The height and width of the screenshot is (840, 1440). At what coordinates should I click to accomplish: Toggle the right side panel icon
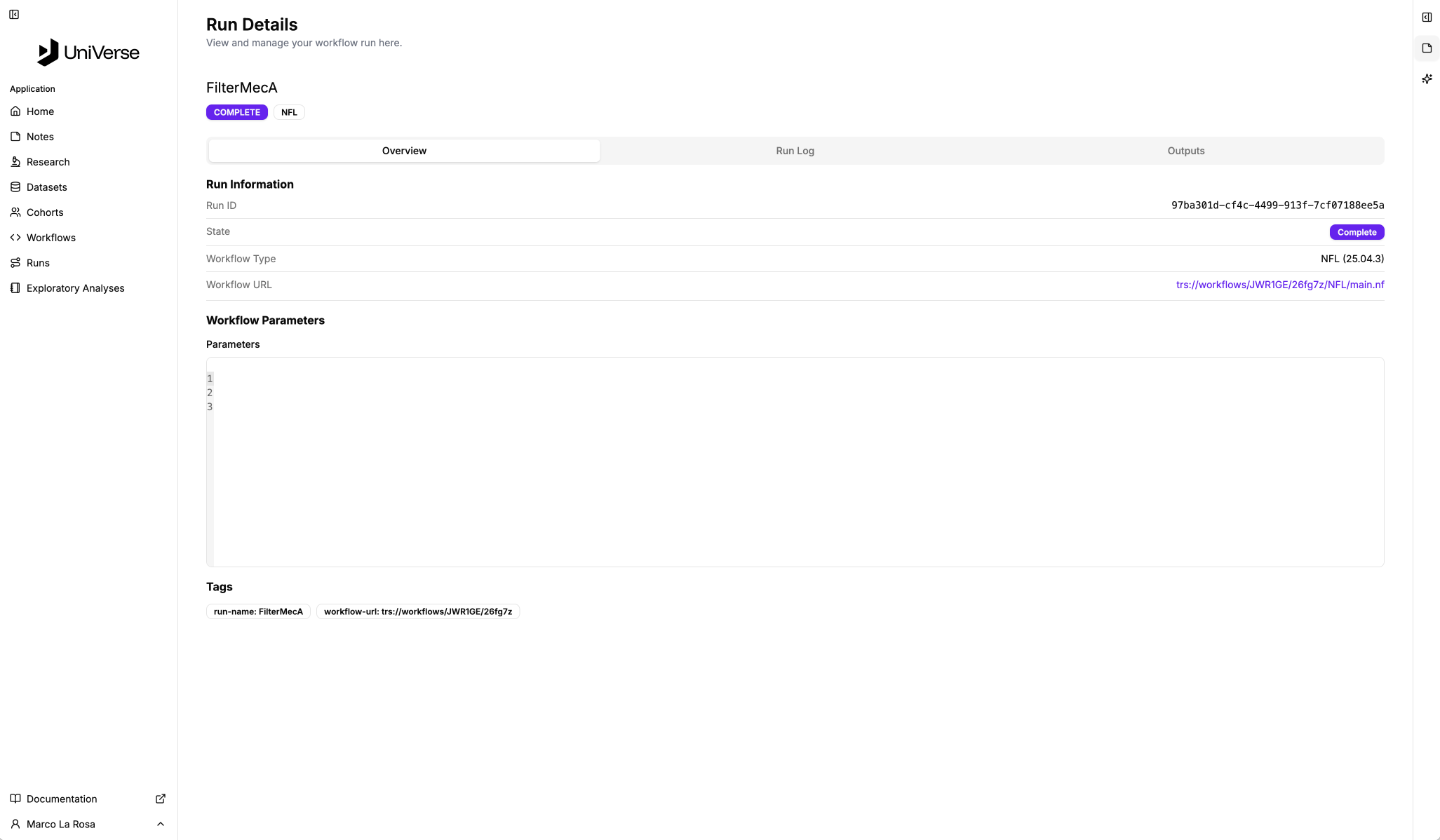pos(1427,18)
